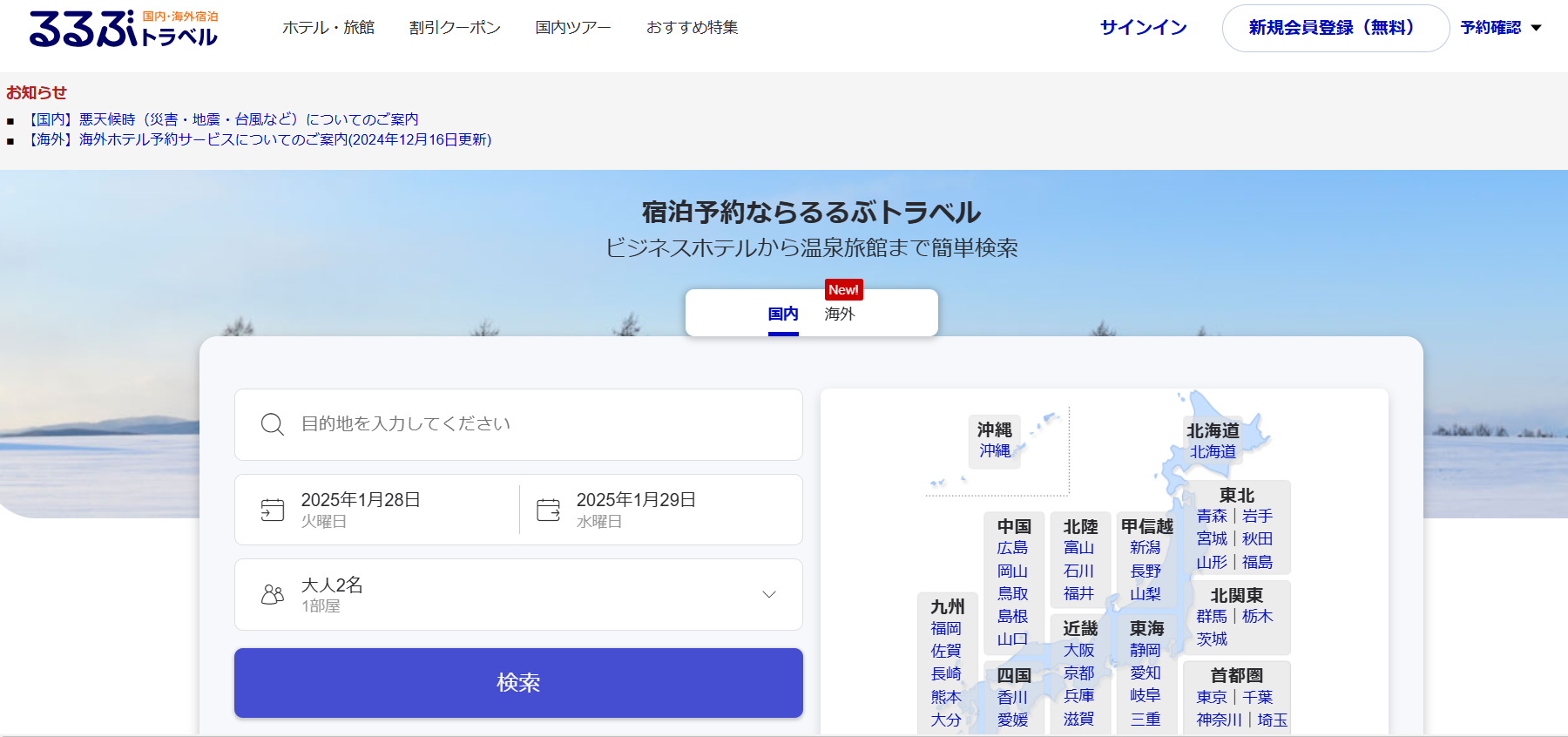Open the 悪天候時 domestic notice link
This screenshot has width=1568, height=737.
click(x=222, y=119)
